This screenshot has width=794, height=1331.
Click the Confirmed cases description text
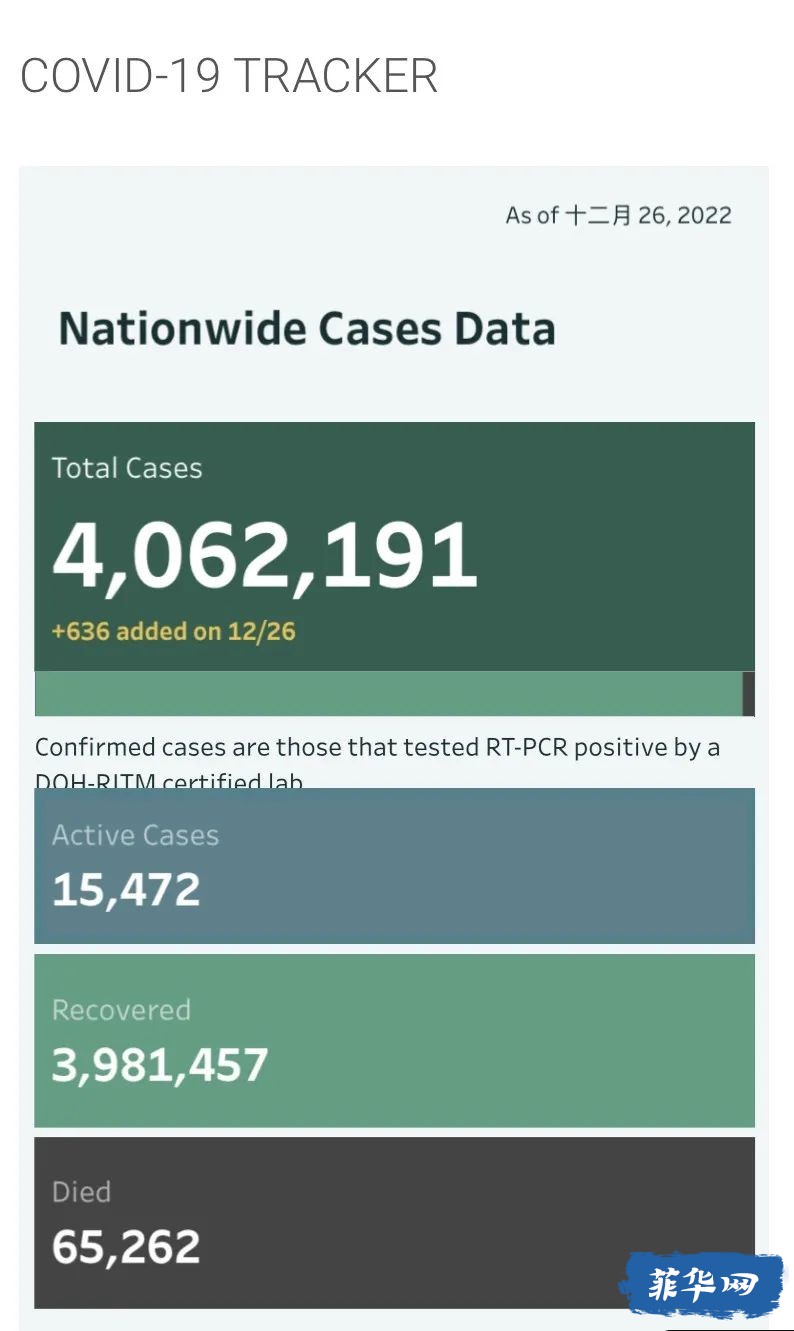[x=378, y=762]
